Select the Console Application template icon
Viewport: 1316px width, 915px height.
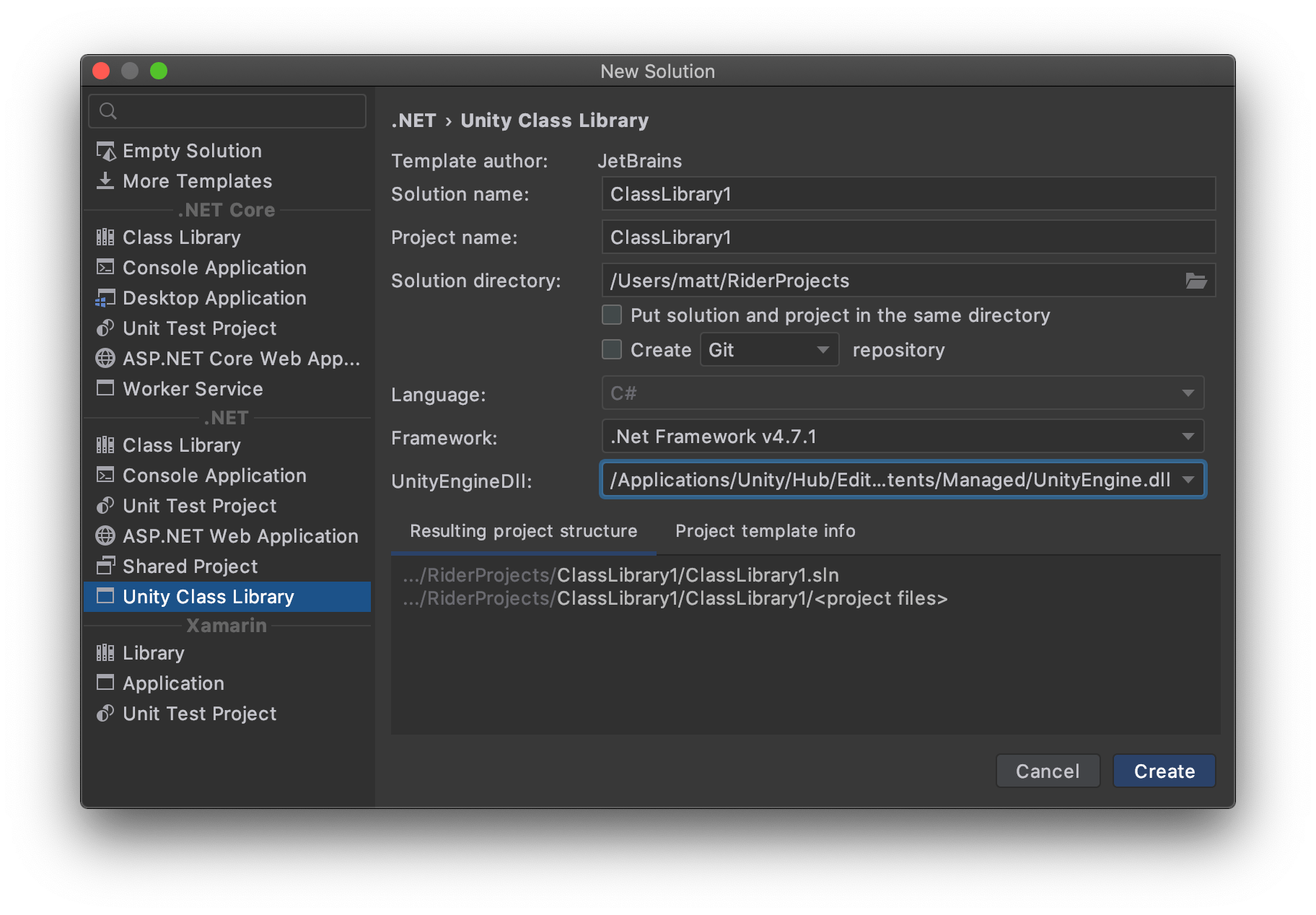(x=106, y=267)
